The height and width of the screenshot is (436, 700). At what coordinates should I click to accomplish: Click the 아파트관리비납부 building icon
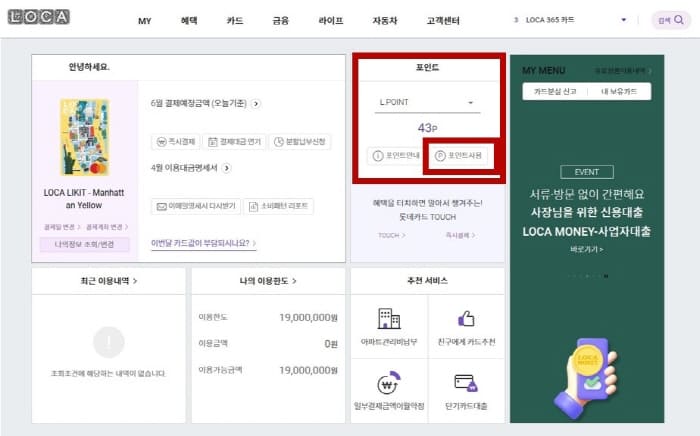[x=389, y=319]
